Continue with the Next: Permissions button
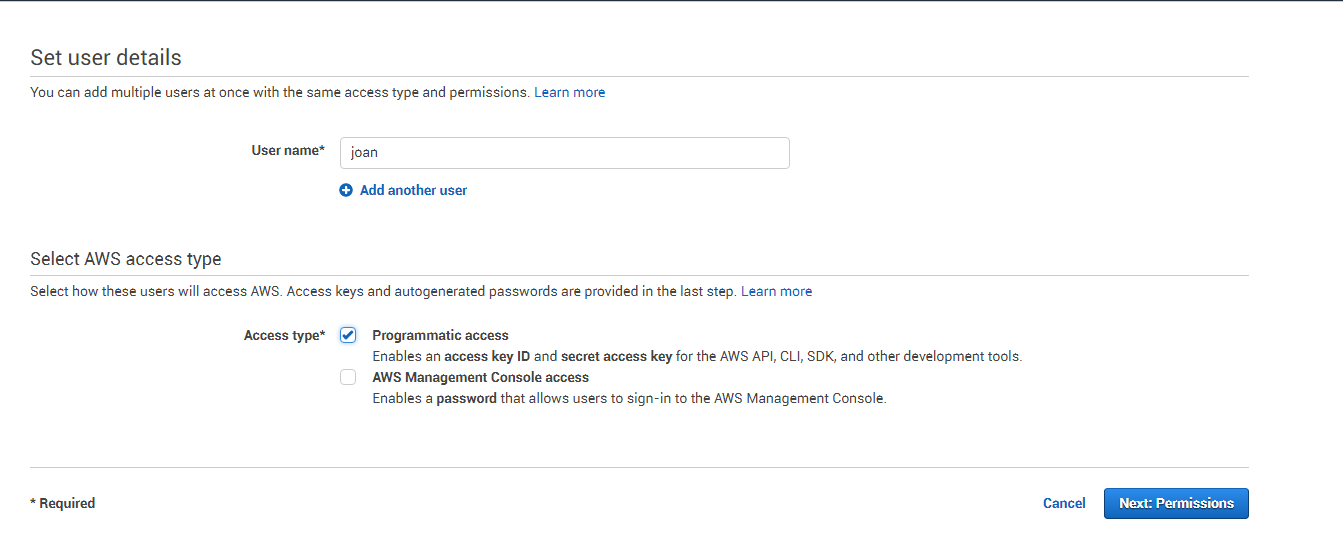Image resolution: width=1343 pixels, height=560 pixels. pos(1176,503)
